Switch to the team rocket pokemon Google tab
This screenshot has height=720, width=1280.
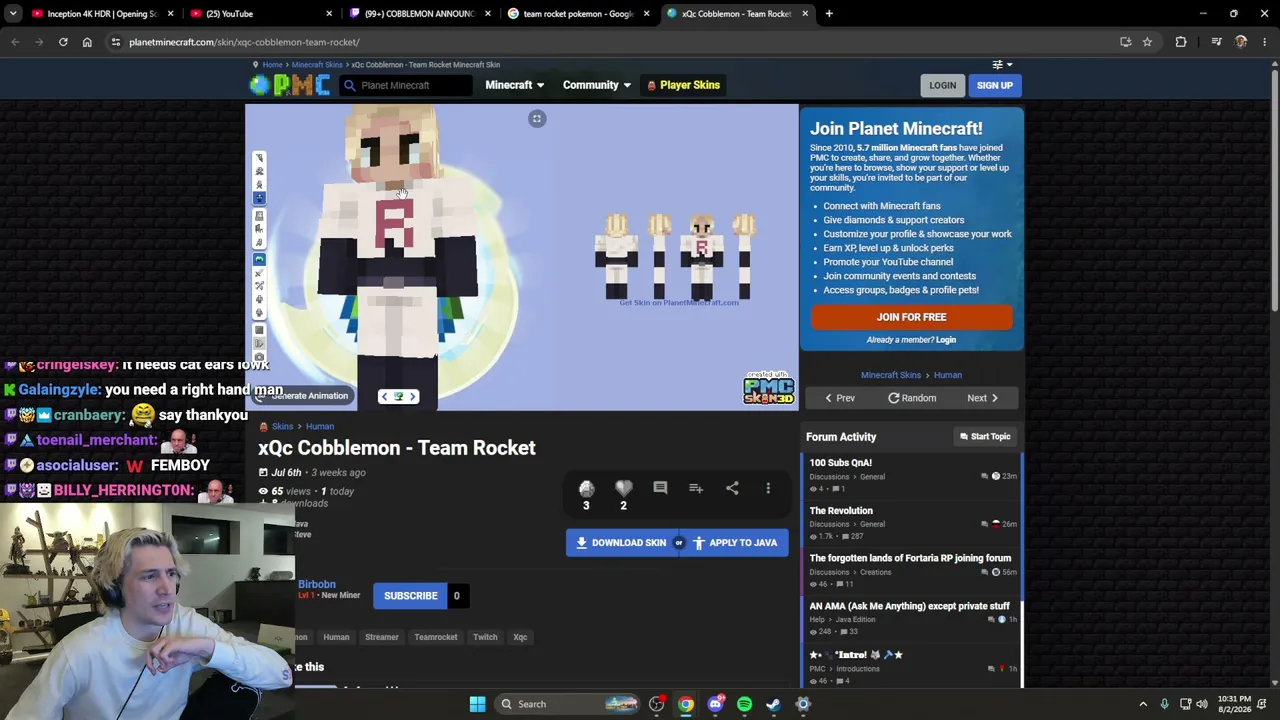[577, 14]
